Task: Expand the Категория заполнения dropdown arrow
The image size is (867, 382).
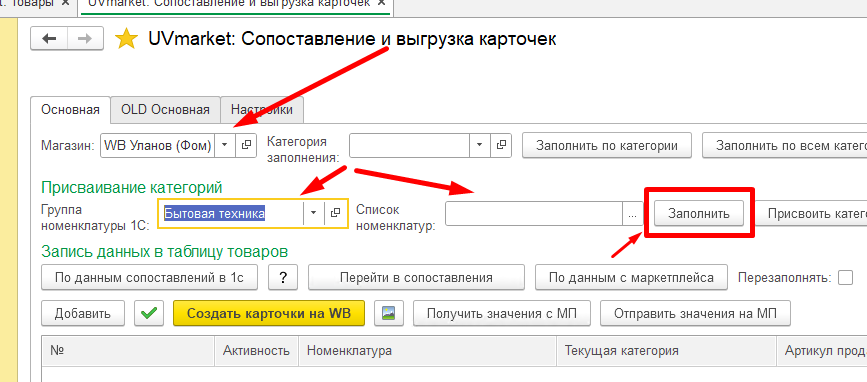Action: pyautogui.click(x=479, y=145)
